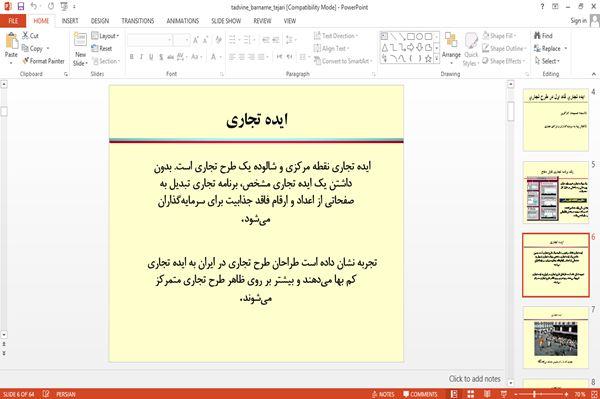Expand Shape Effects options
Image resolution: width=600 pixels, height=399 pixels.
[503, 61]
